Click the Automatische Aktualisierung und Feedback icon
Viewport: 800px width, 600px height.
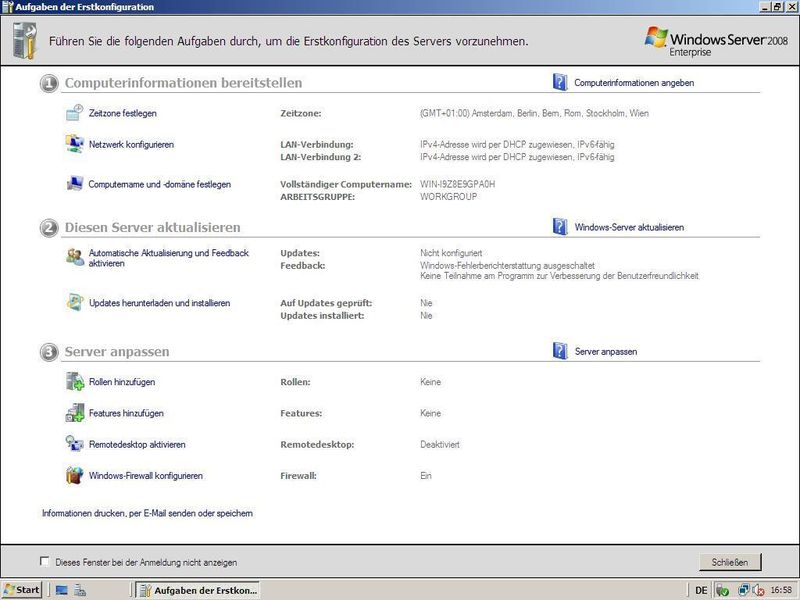point(75,257)
